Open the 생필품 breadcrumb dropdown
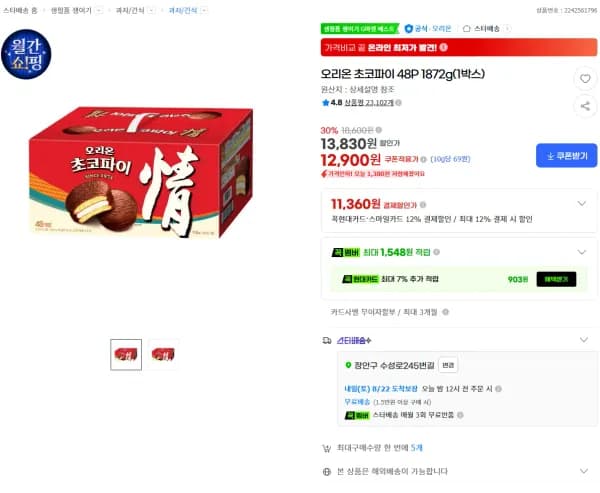Image resolution: width=600 pixels, height=493 pixels. 99,10
